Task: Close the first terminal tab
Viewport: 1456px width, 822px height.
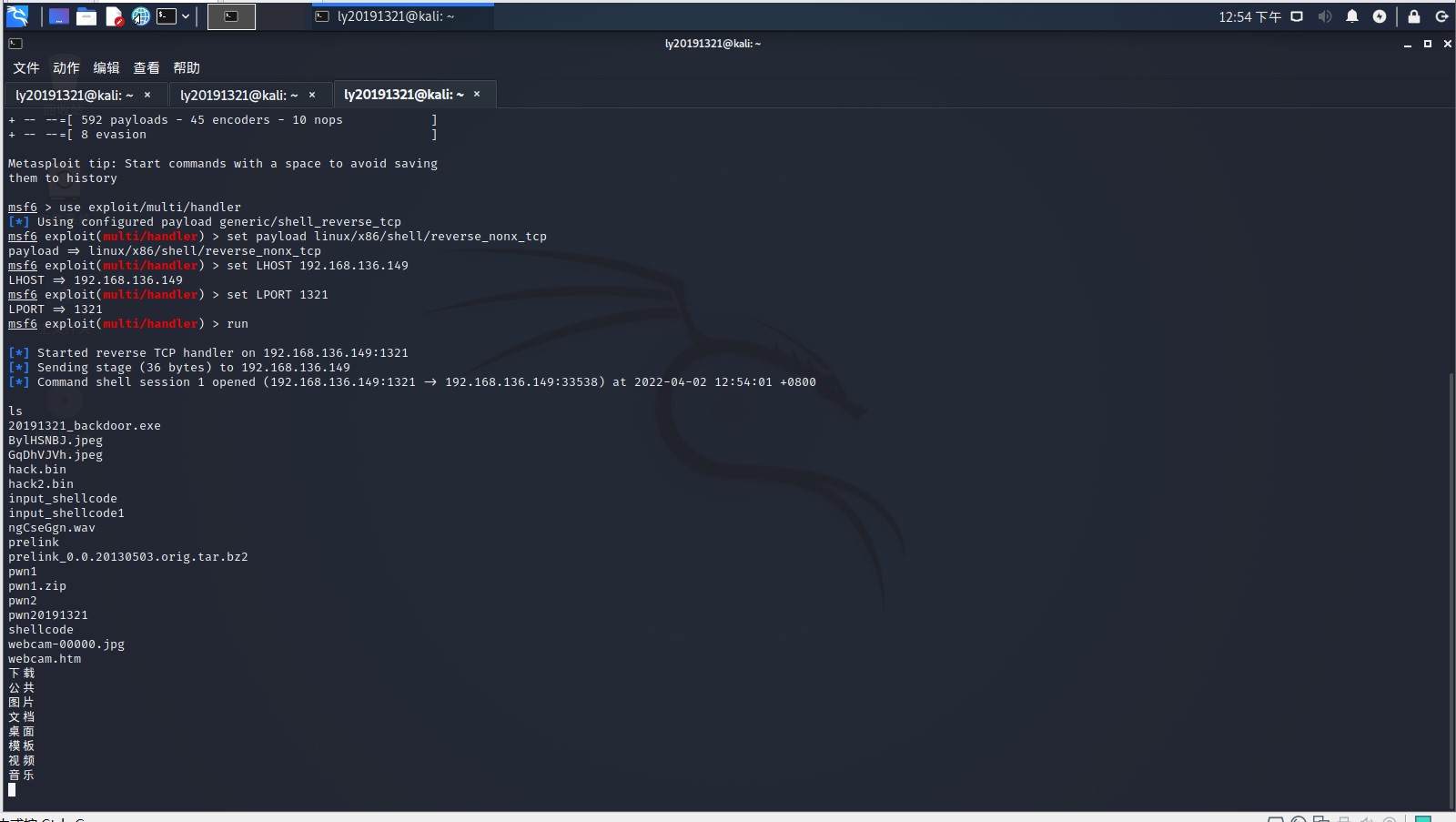Action: click(x=147, y=95)
